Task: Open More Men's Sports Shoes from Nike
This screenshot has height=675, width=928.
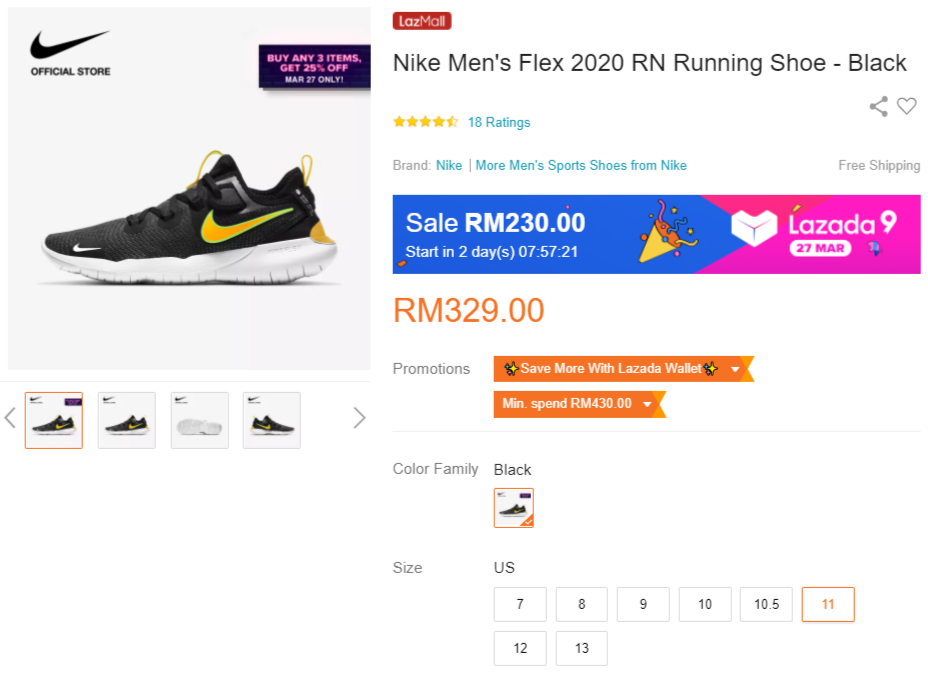Action: coord(581,165)
